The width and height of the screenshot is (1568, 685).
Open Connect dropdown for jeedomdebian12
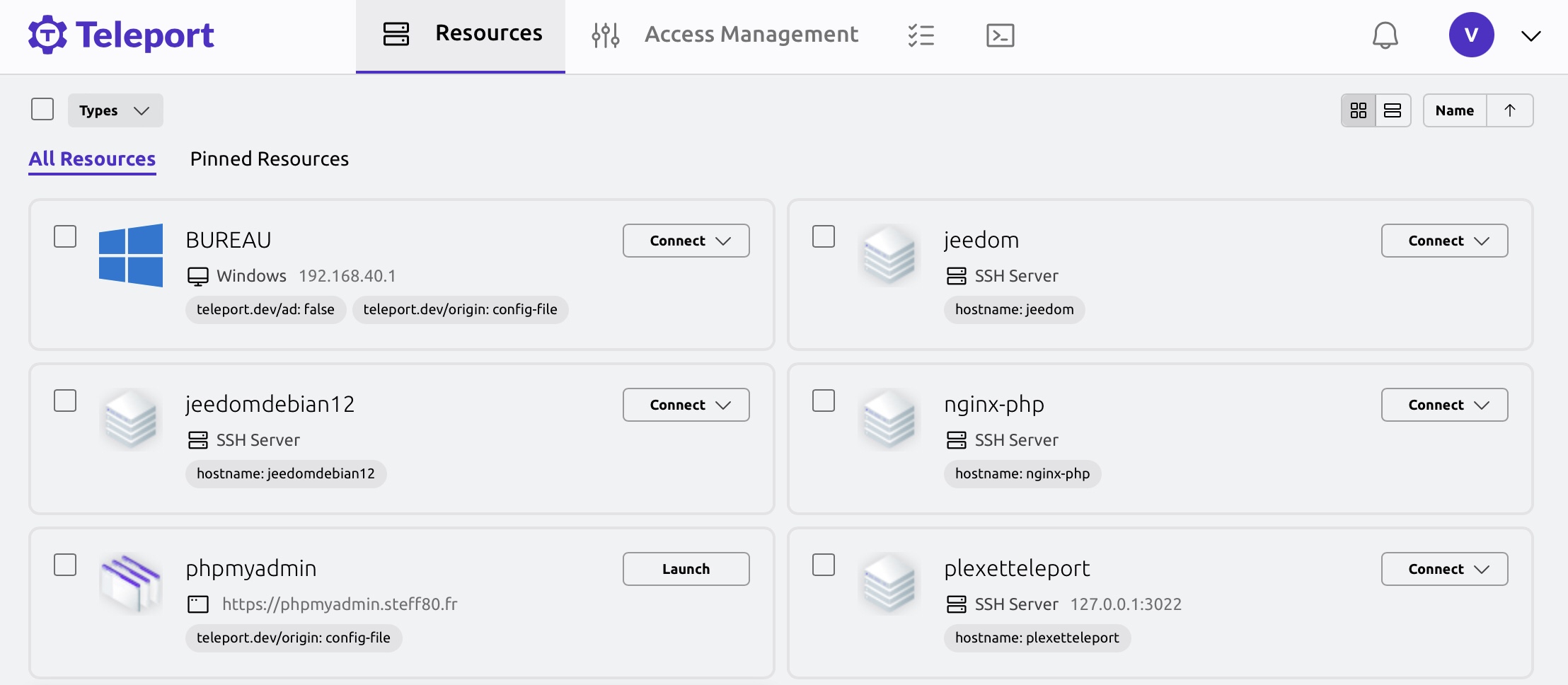[686, 405]
